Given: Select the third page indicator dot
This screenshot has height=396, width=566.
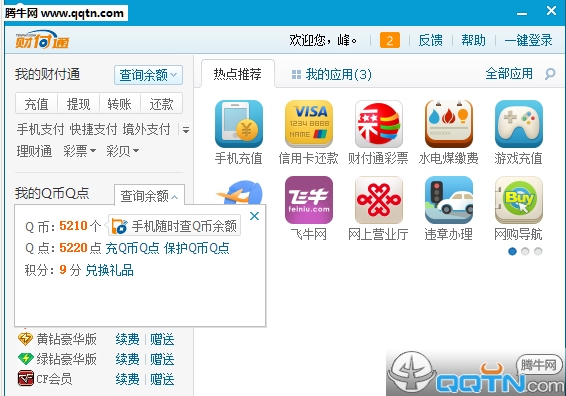Looking at the screenshot, I should coord(538,251).
